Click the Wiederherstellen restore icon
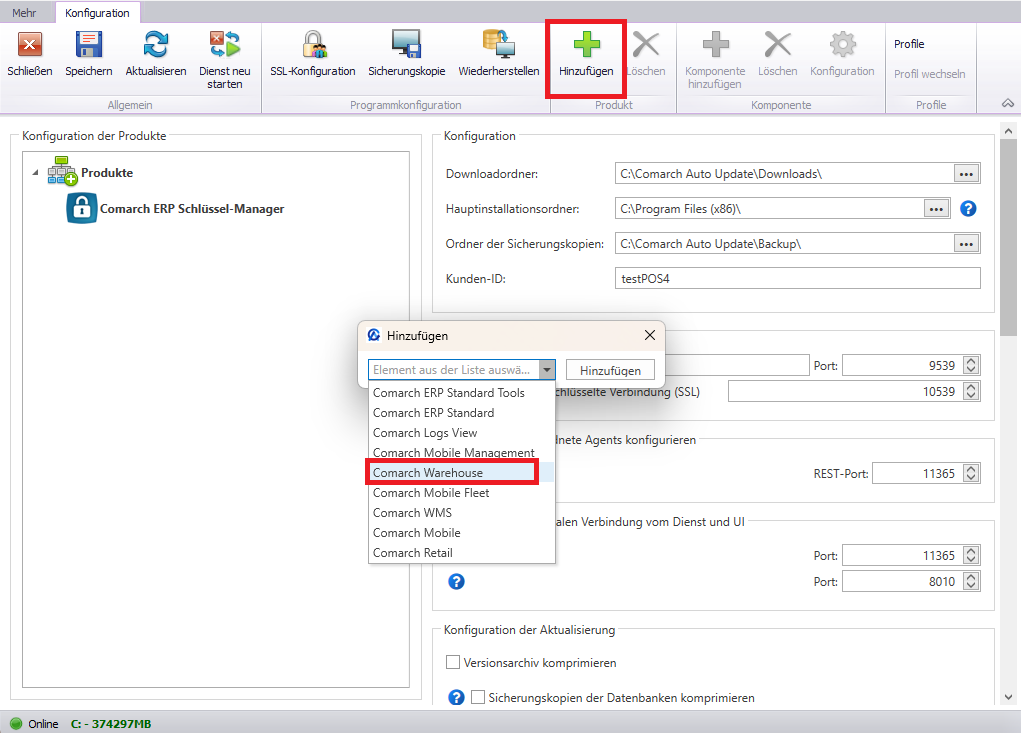1021x733 pixels. pyautogui.click(x=499, y=46)
